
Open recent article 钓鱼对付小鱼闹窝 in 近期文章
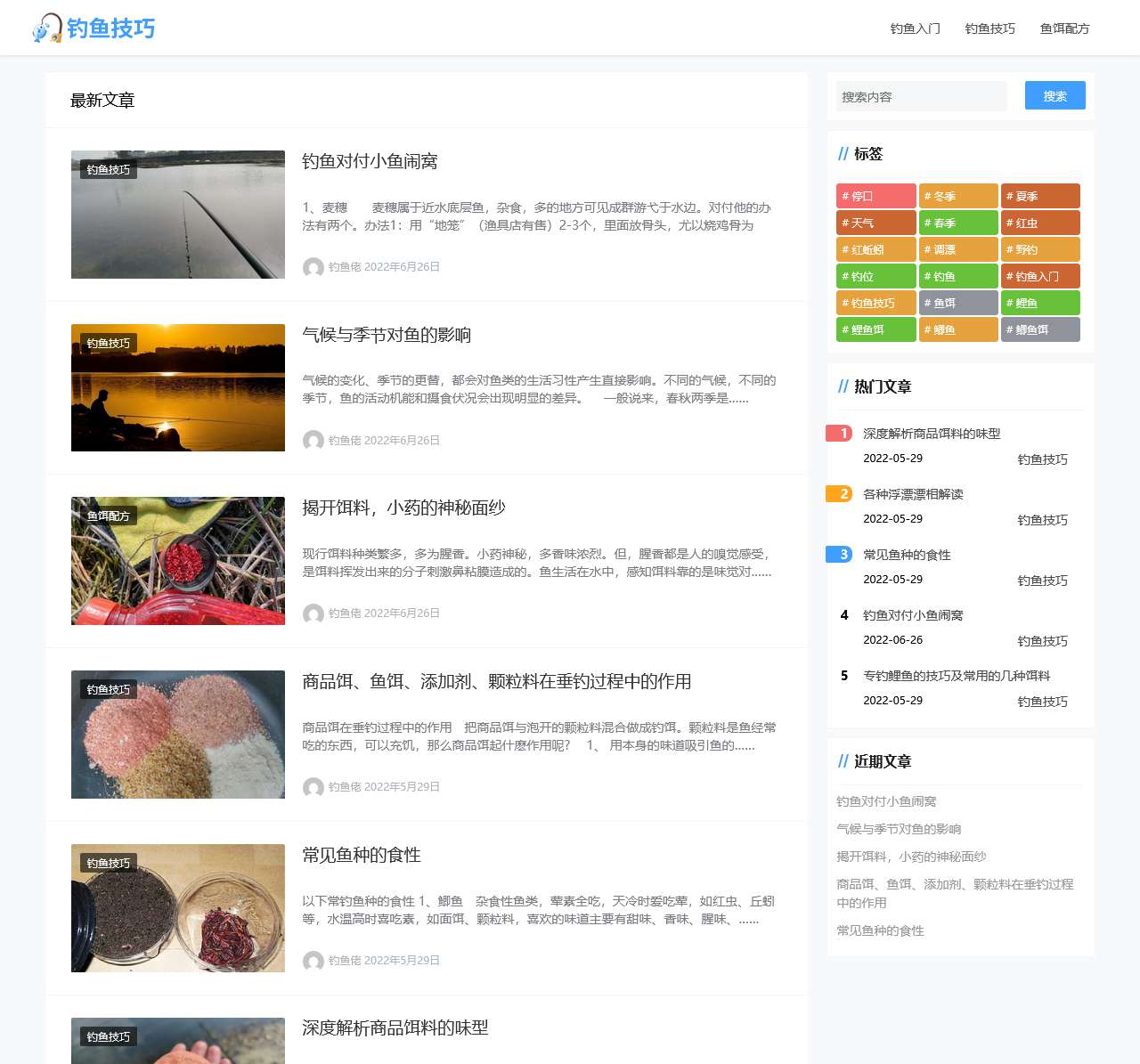(886, 801)
